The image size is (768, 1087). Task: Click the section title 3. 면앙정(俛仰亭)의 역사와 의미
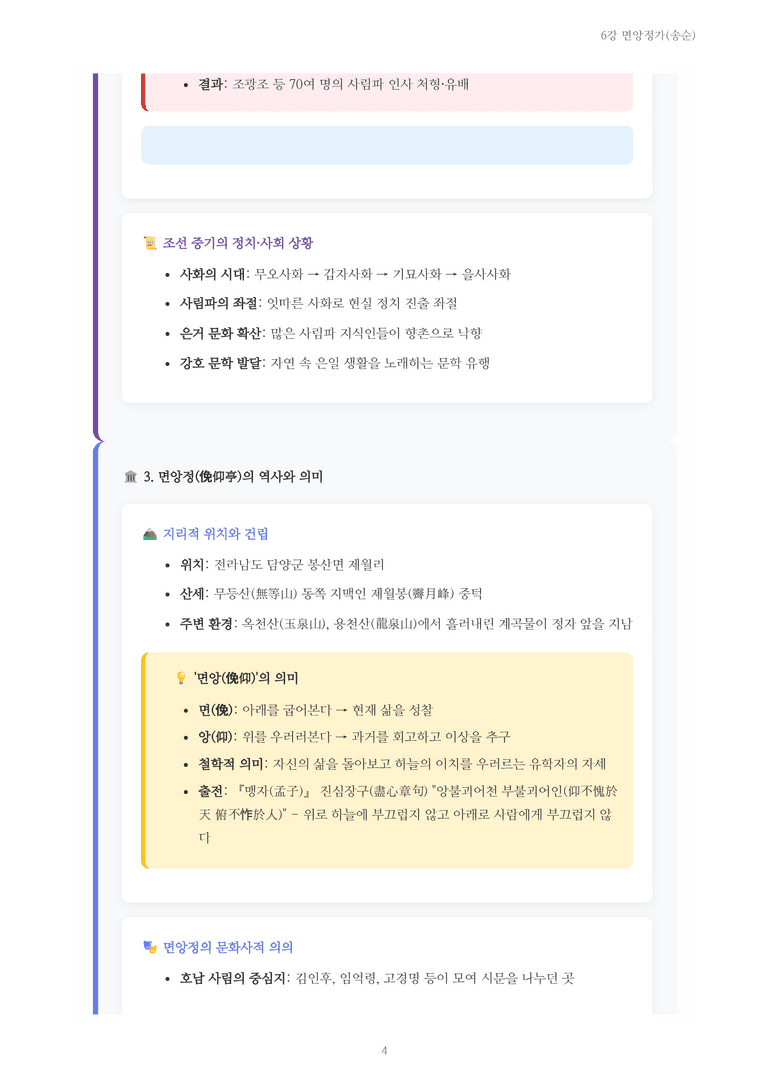click(x=233, y=477)
